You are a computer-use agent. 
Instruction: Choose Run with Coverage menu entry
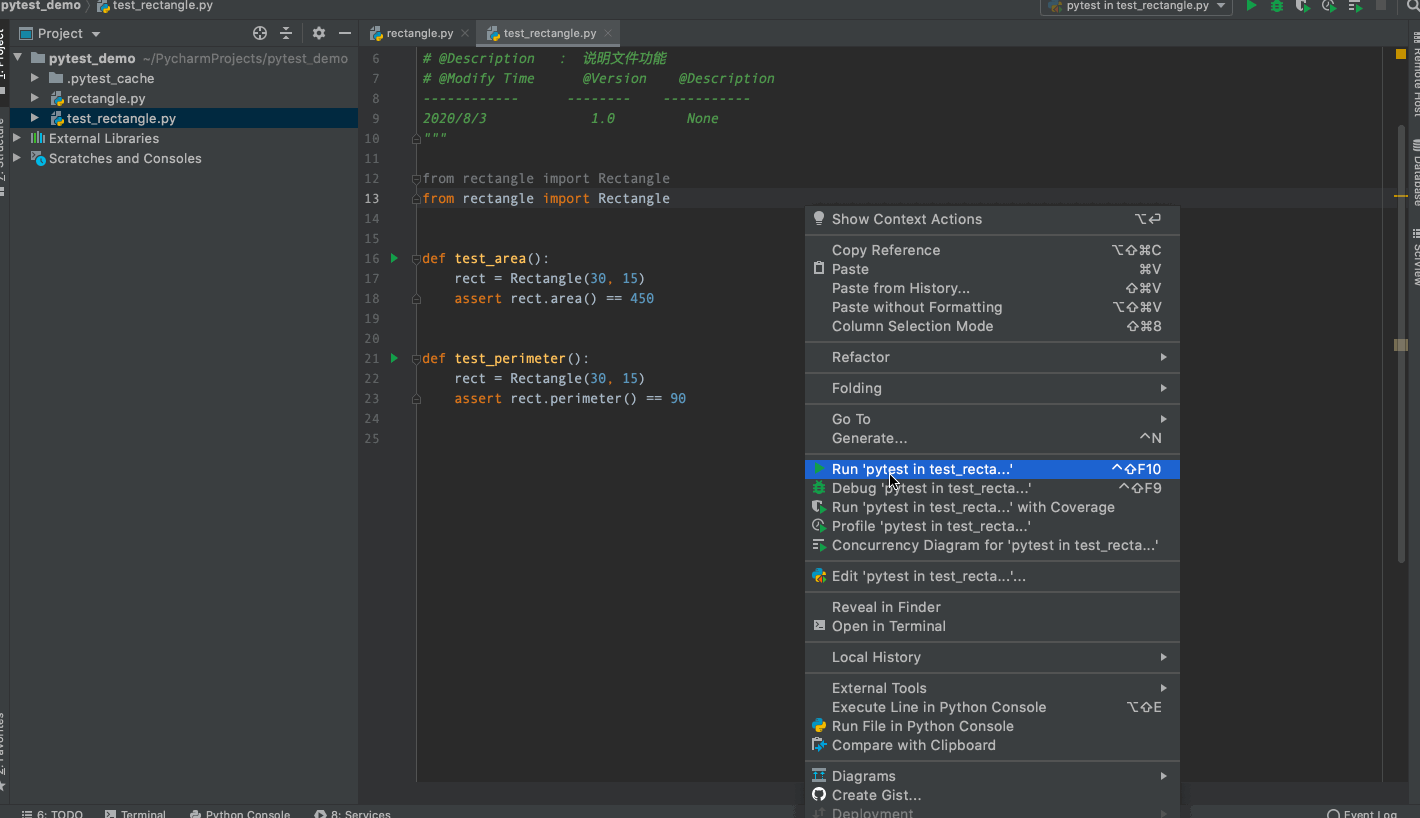[992, 507]
